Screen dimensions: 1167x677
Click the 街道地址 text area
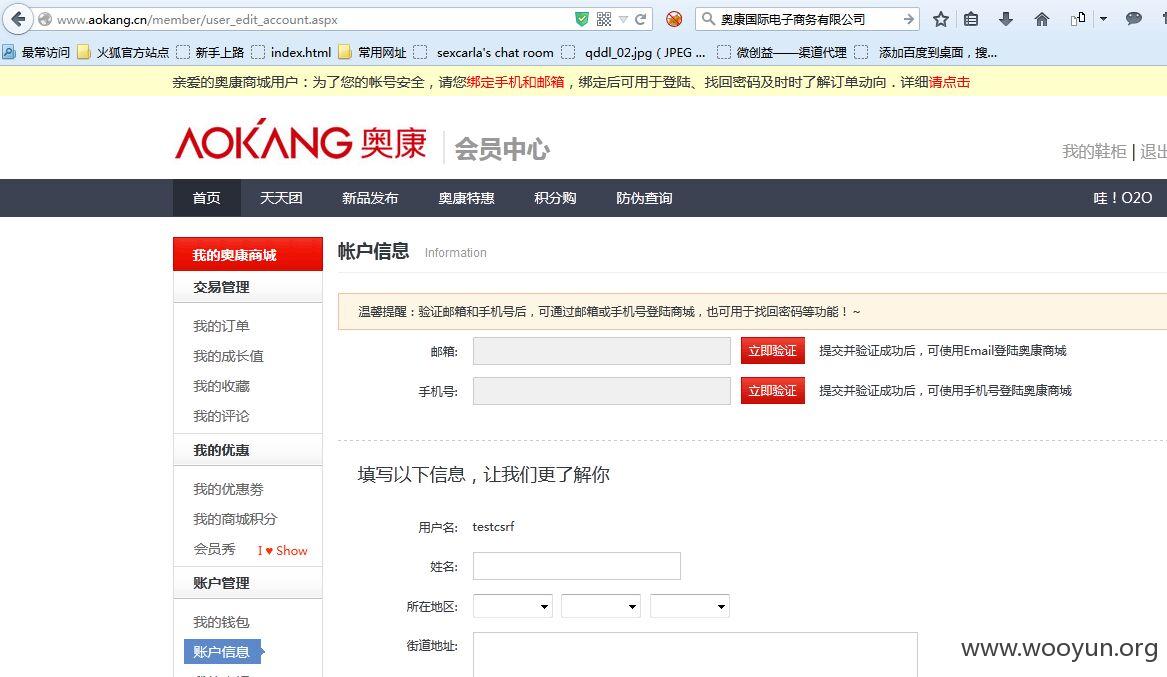695,655
